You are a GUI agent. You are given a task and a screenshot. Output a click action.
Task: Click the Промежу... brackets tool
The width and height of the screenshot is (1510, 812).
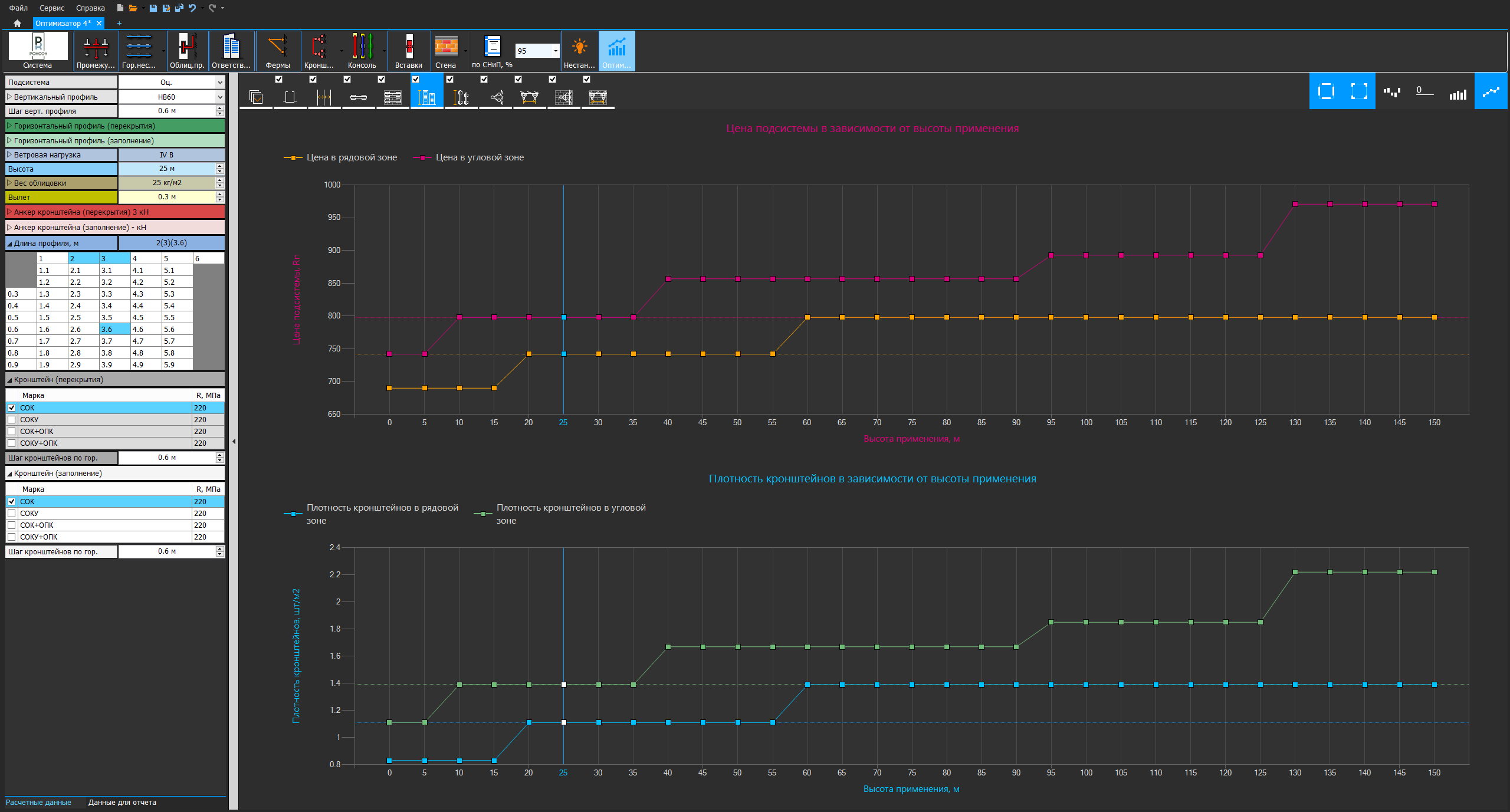click(96, 51)
